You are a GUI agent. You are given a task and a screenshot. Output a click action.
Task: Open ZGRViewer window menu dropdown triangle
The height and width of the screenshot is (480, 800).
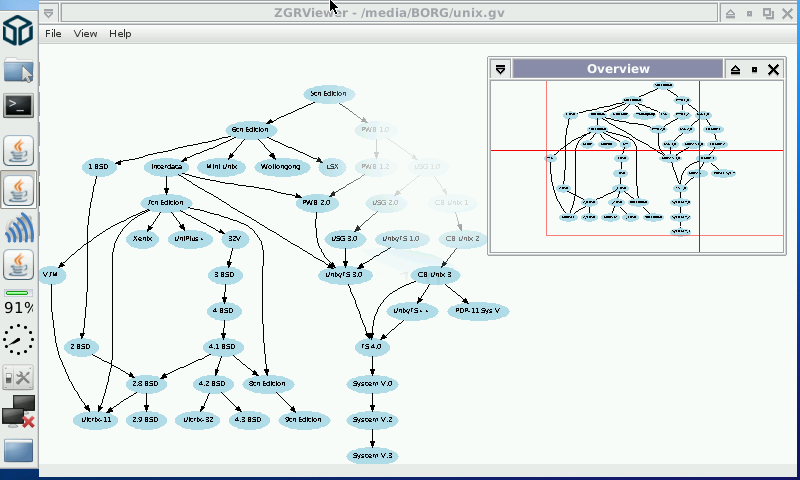[x=48, y=13]
